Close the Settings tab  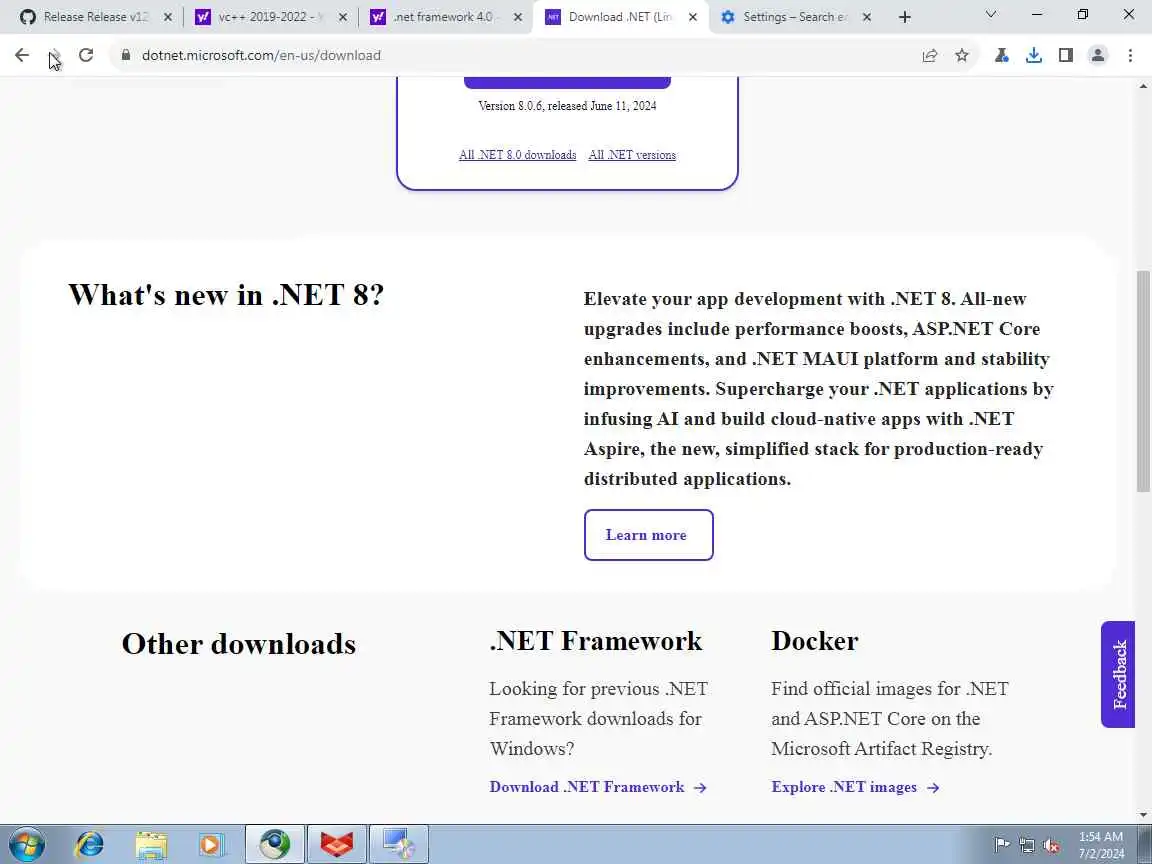coord(867,17)
